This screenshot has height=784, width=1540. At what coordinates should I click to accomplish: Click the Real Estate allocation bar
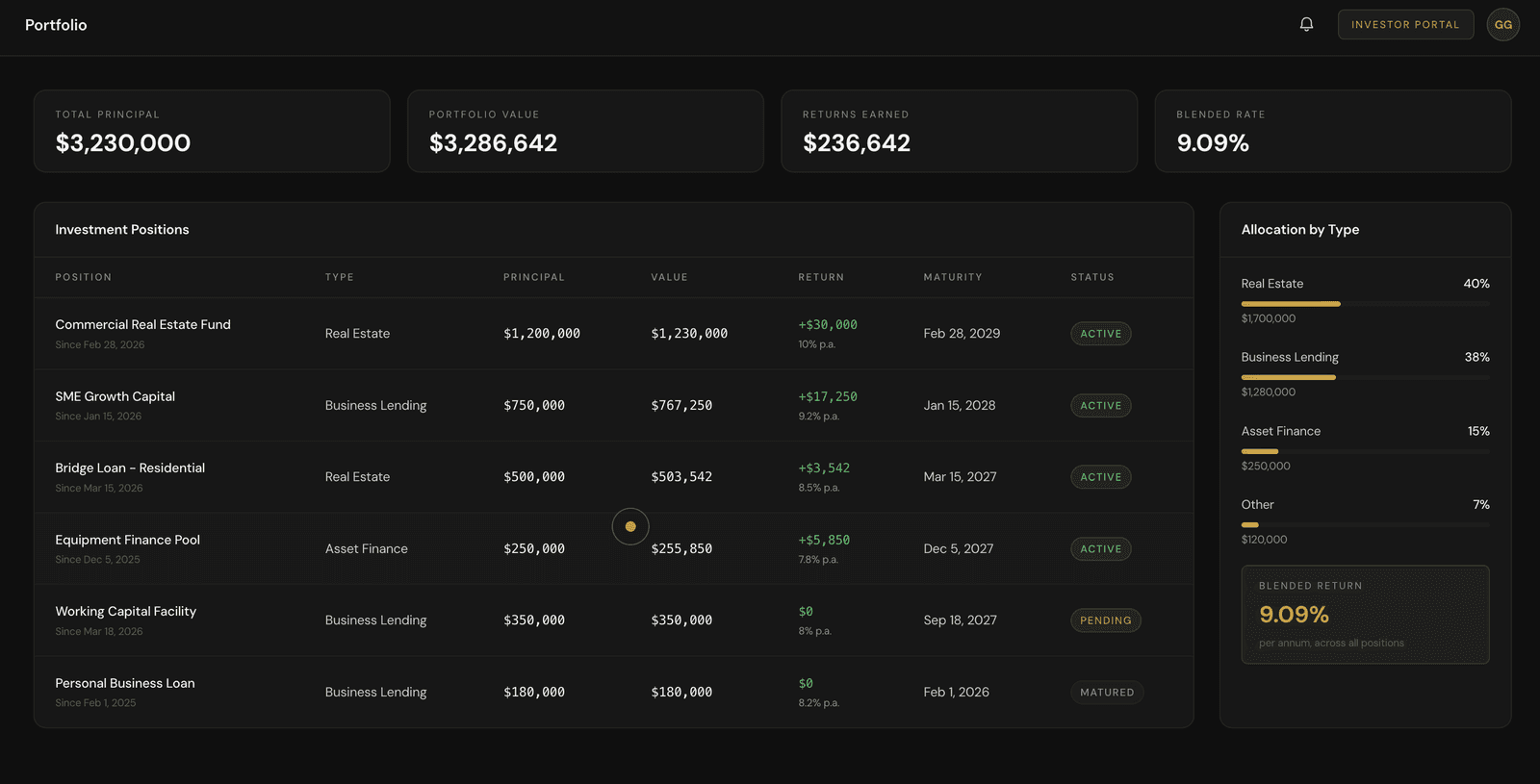point(1365,304)
